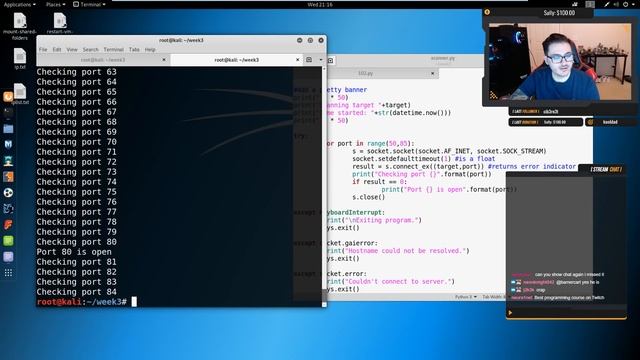Click the new terminal tab icon
The image size is (640, 360).
coord(309,60)
